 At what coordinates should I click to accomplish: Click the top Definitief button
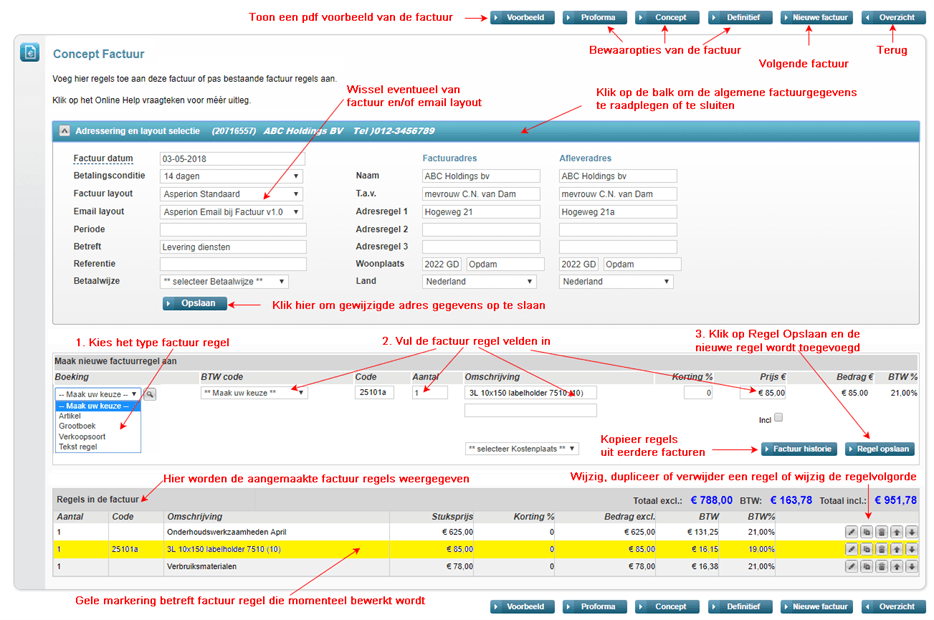[740, 18]
